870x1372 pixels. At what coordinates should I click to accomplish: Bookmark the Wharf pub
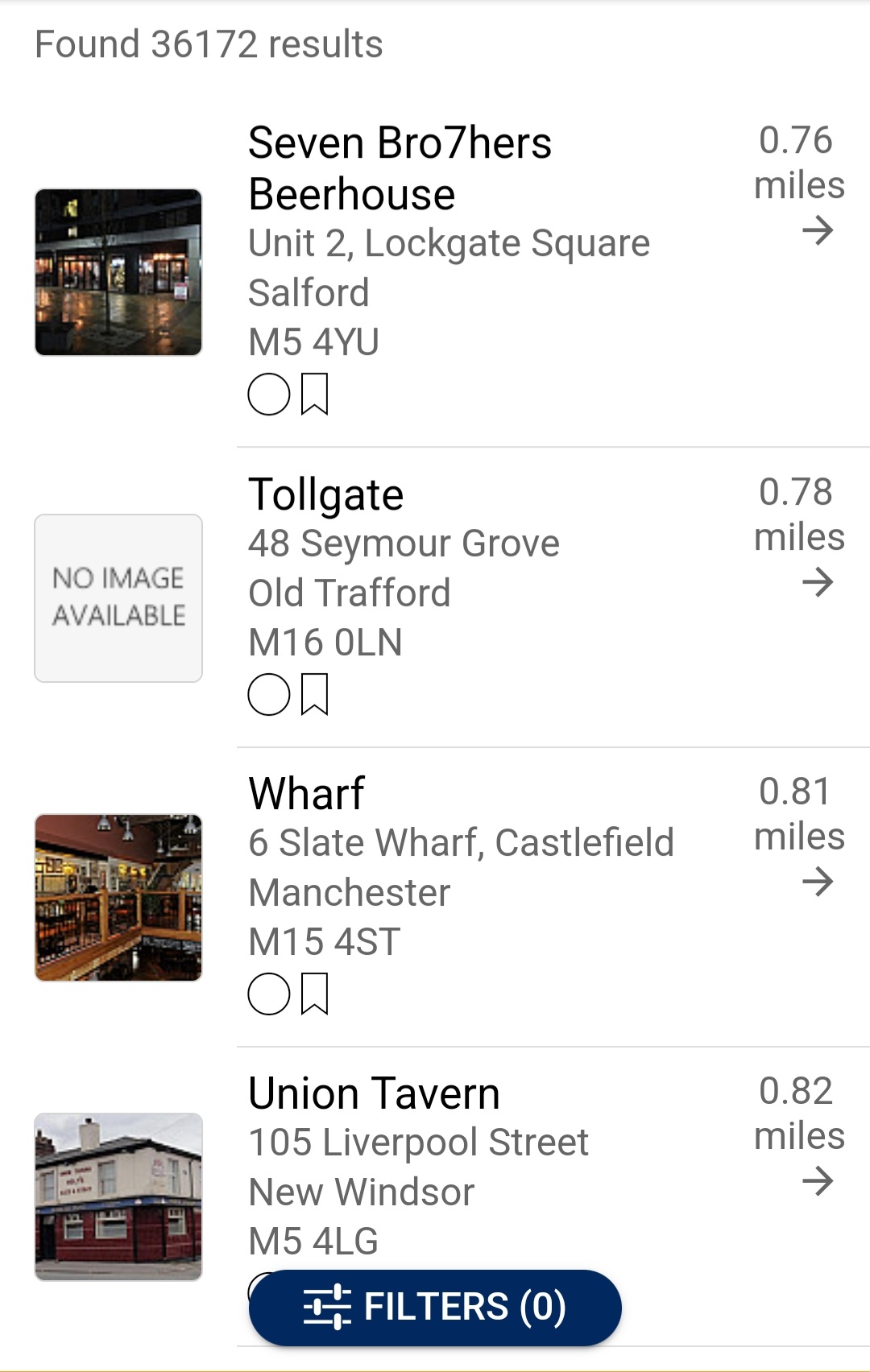(x=314, y=994)
